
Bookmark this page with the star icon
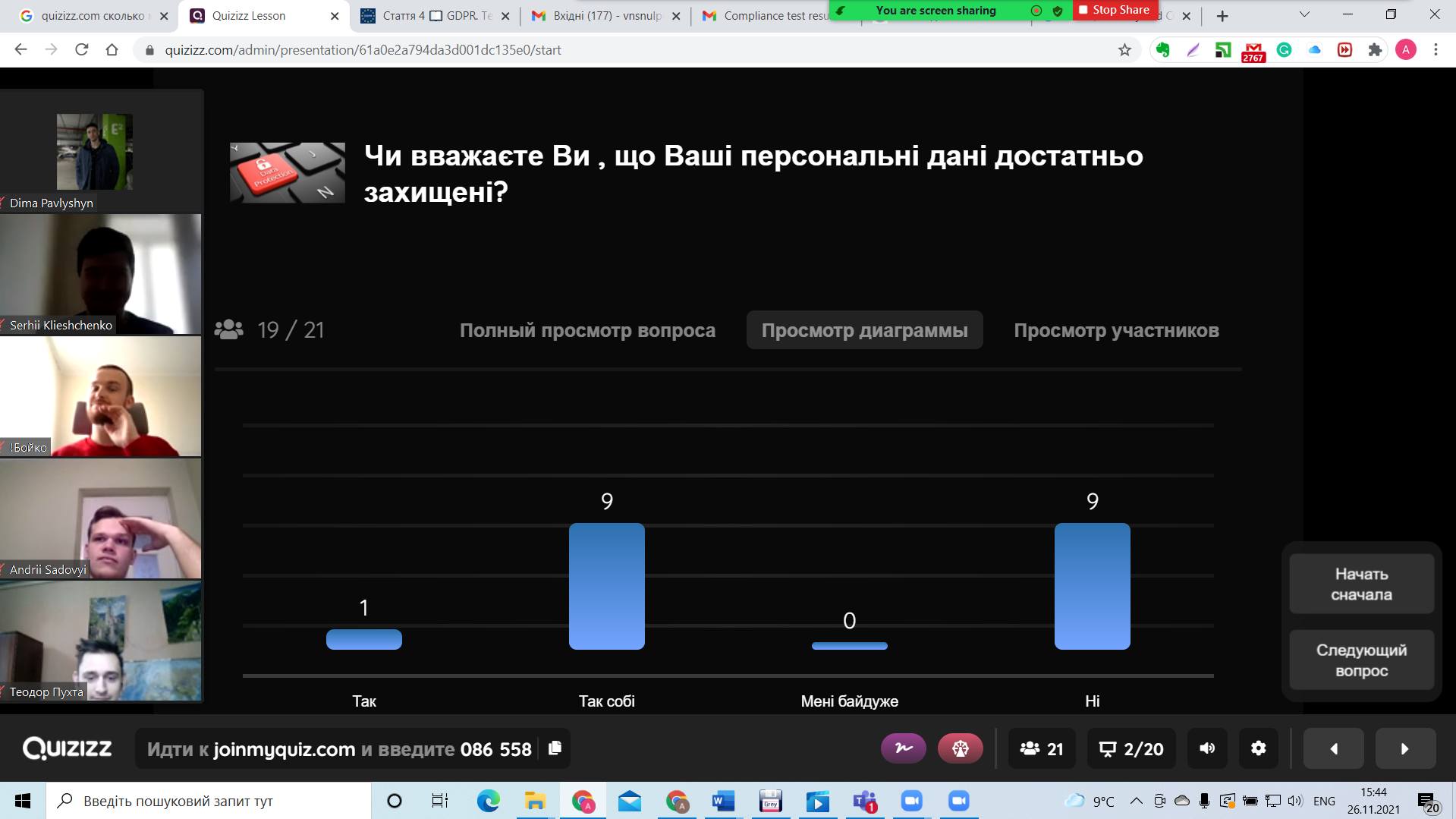(x=1124, y=50)
